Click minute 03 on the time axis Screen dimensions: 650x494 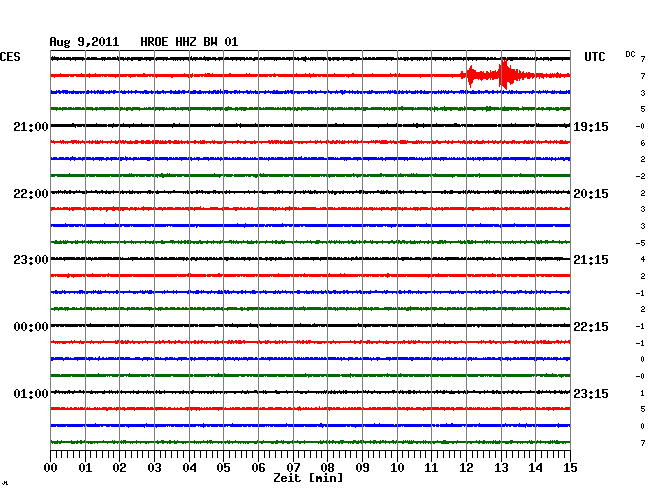[x=154, y=468]
